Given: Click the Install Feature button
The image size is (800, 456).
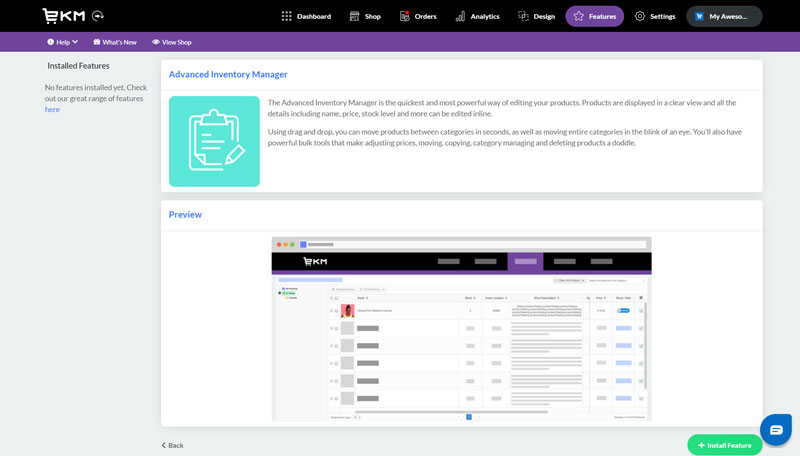Looking at the screenshot, I should (724, 445).
